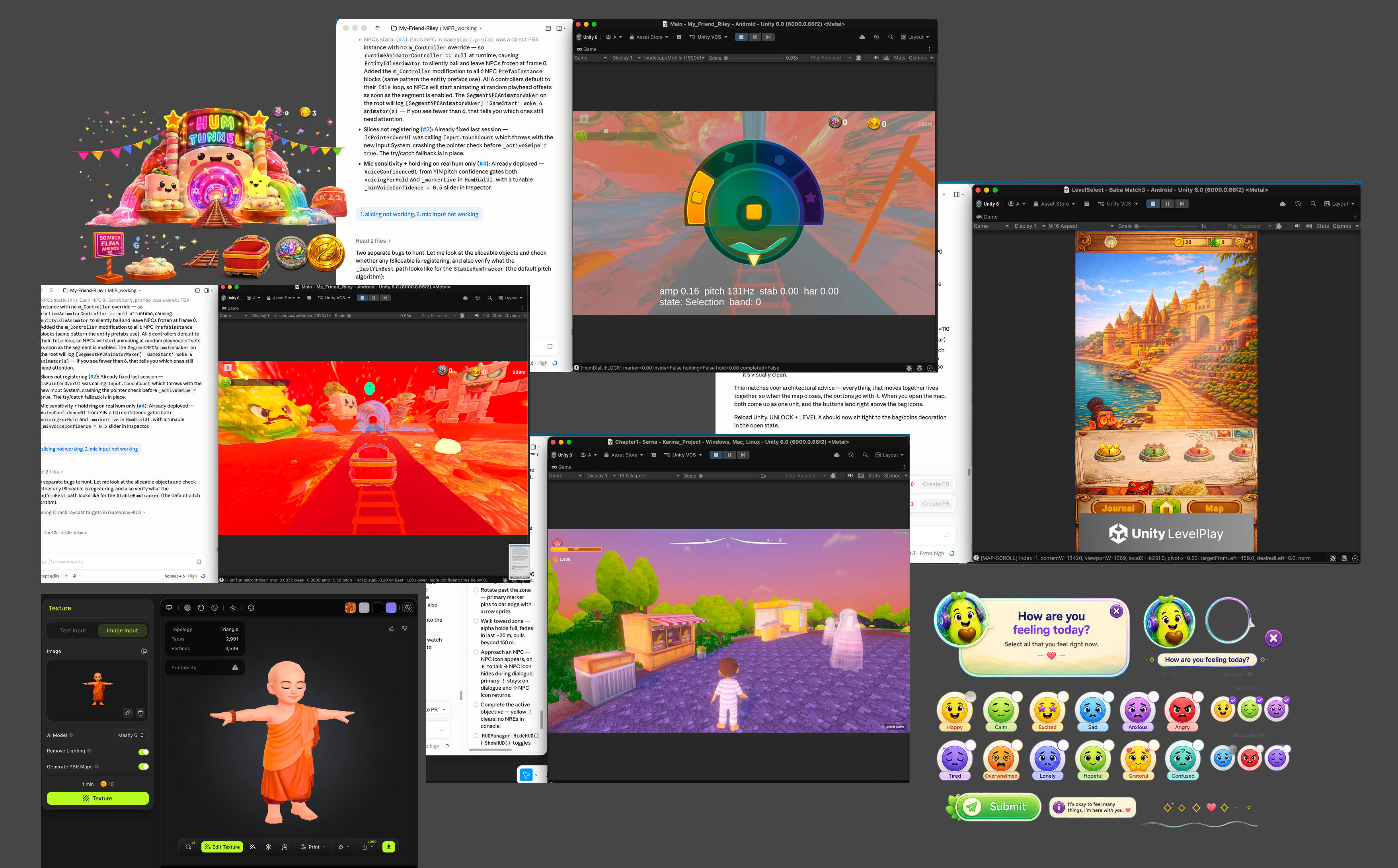1398x868 pixels.
Task: Check 'Rotate past the zone' checklist radio
Action: click(x=476, y=590)
